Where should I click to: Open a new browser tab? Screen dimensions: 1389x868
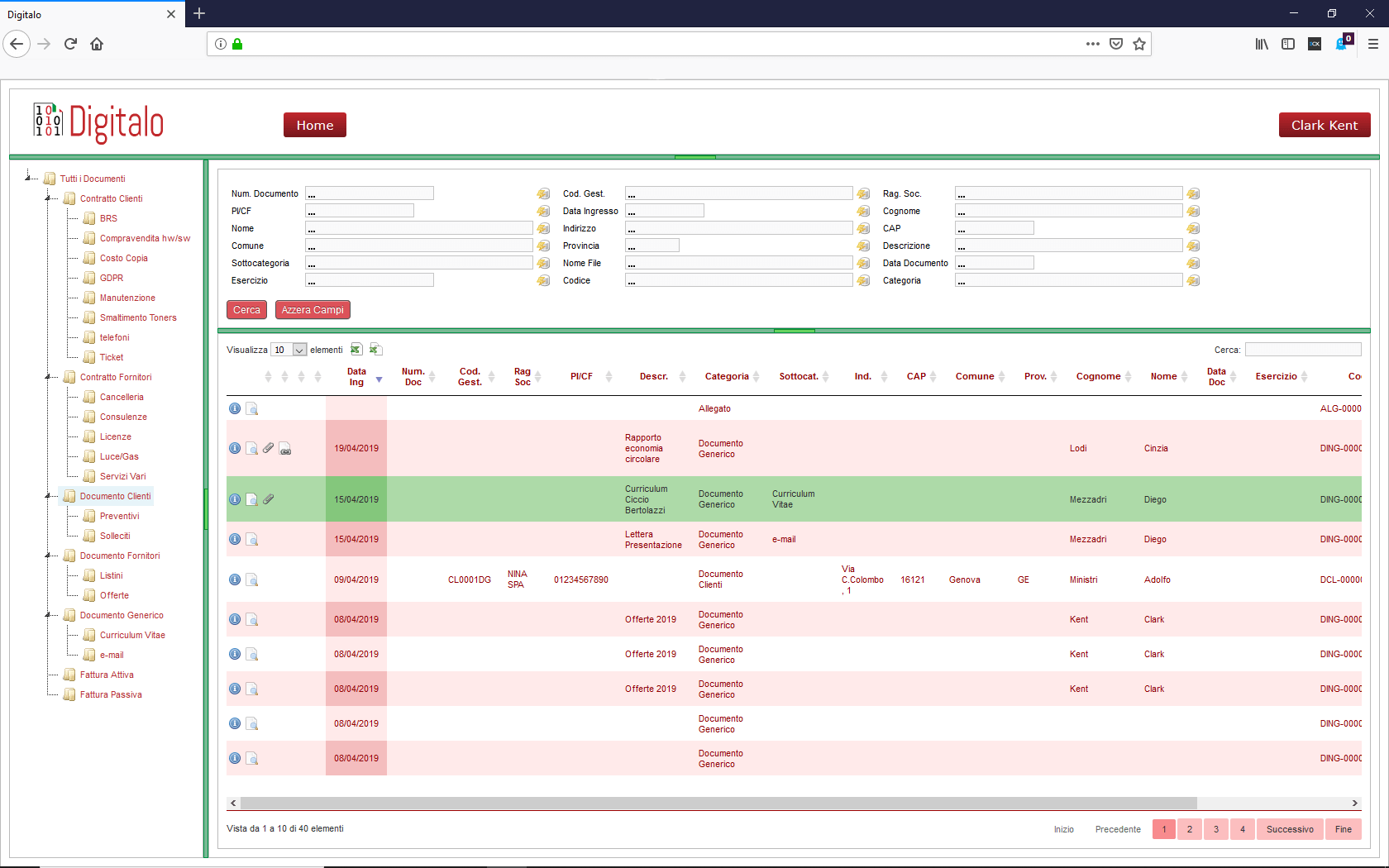point(199,13)
